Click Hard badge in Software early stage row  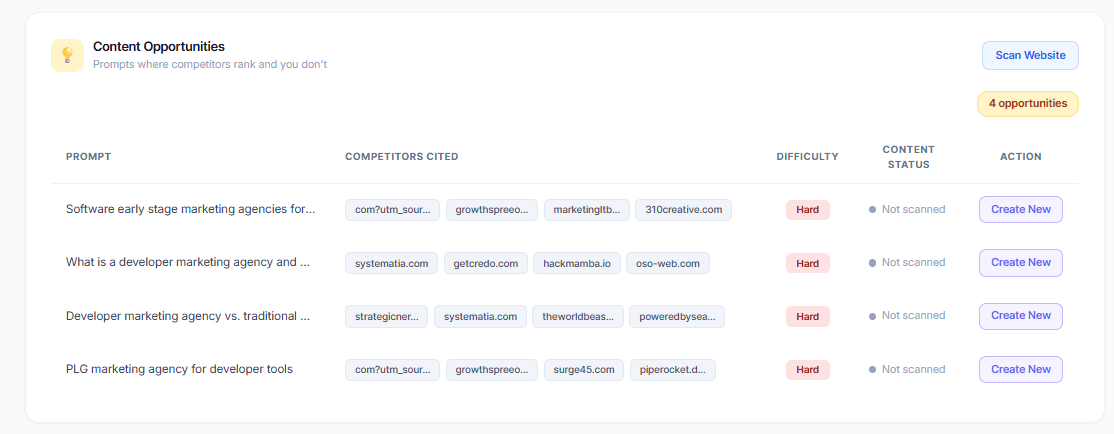pyautogui.click(x=807, y=210)
